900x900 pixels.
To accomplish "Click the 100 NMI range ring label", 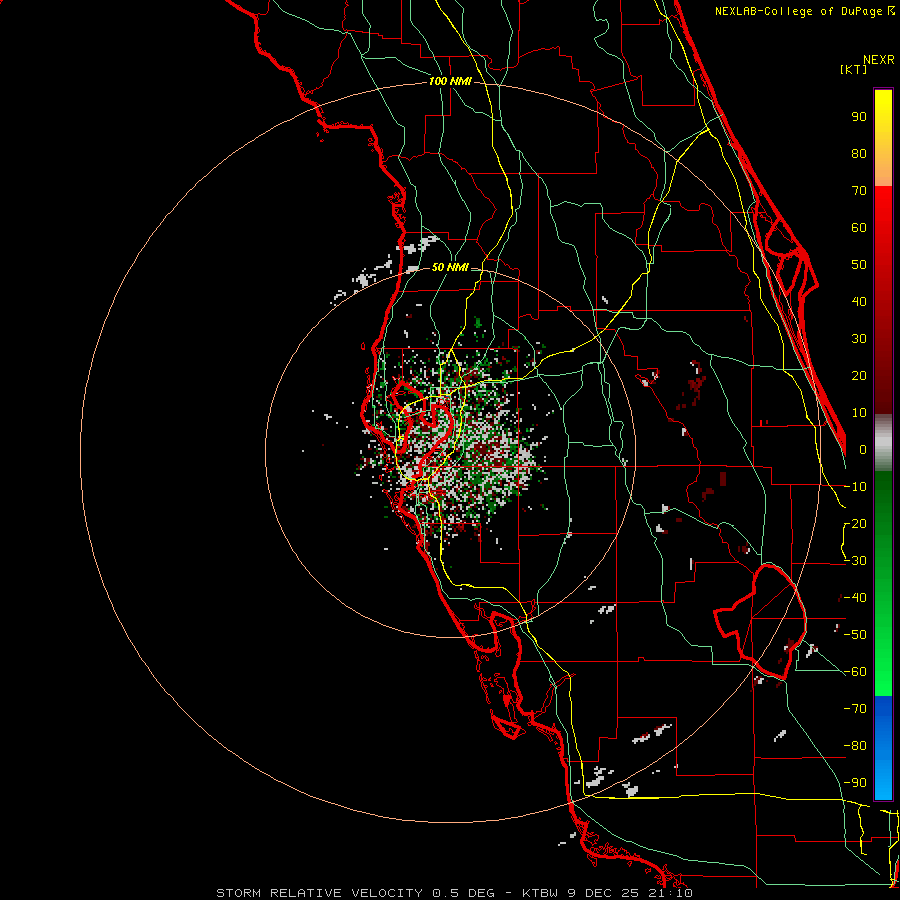I will 450,82.
